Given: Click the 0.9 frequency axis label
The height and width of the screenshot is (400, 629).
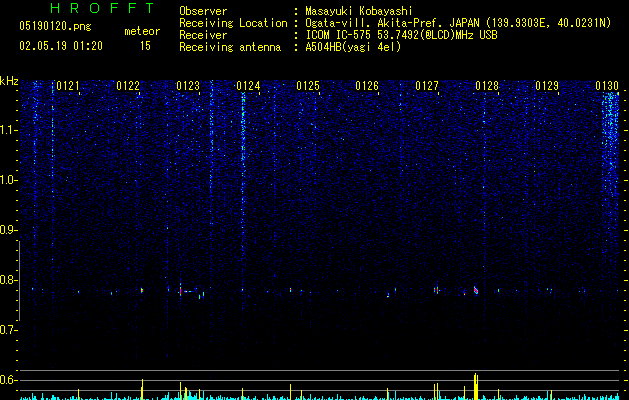Looking at the screenshot, I should point(9,230).
